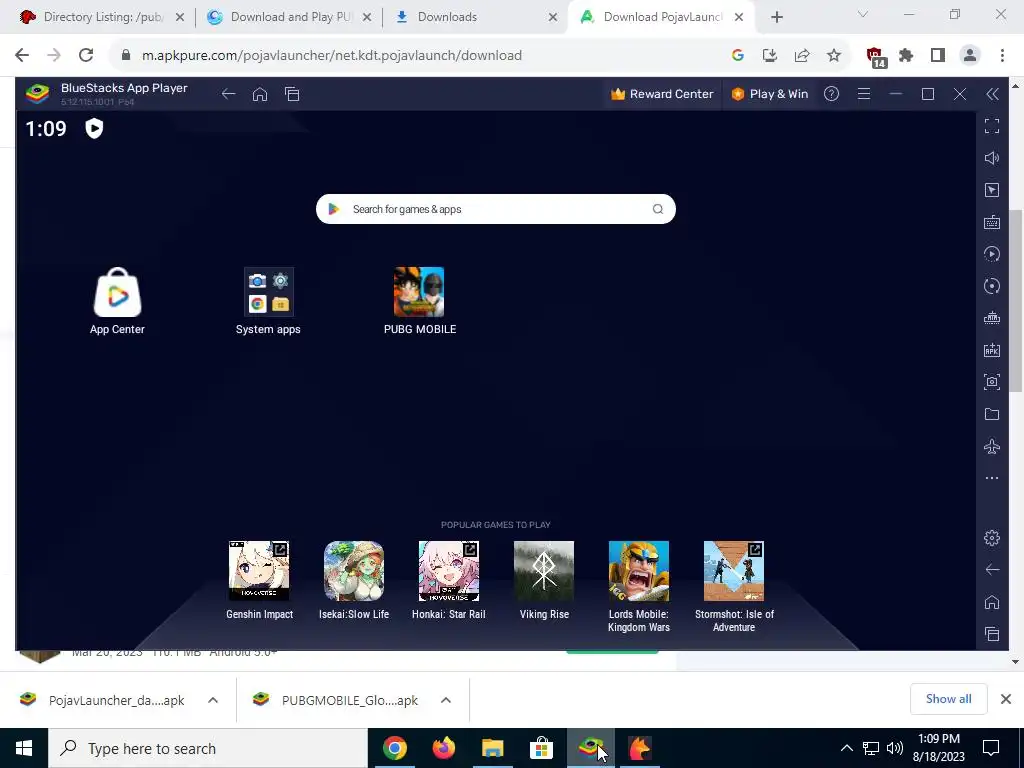Dismiss the downloads bar with X
Viewport: 1024px width, 768px height.
[1006, 699]
